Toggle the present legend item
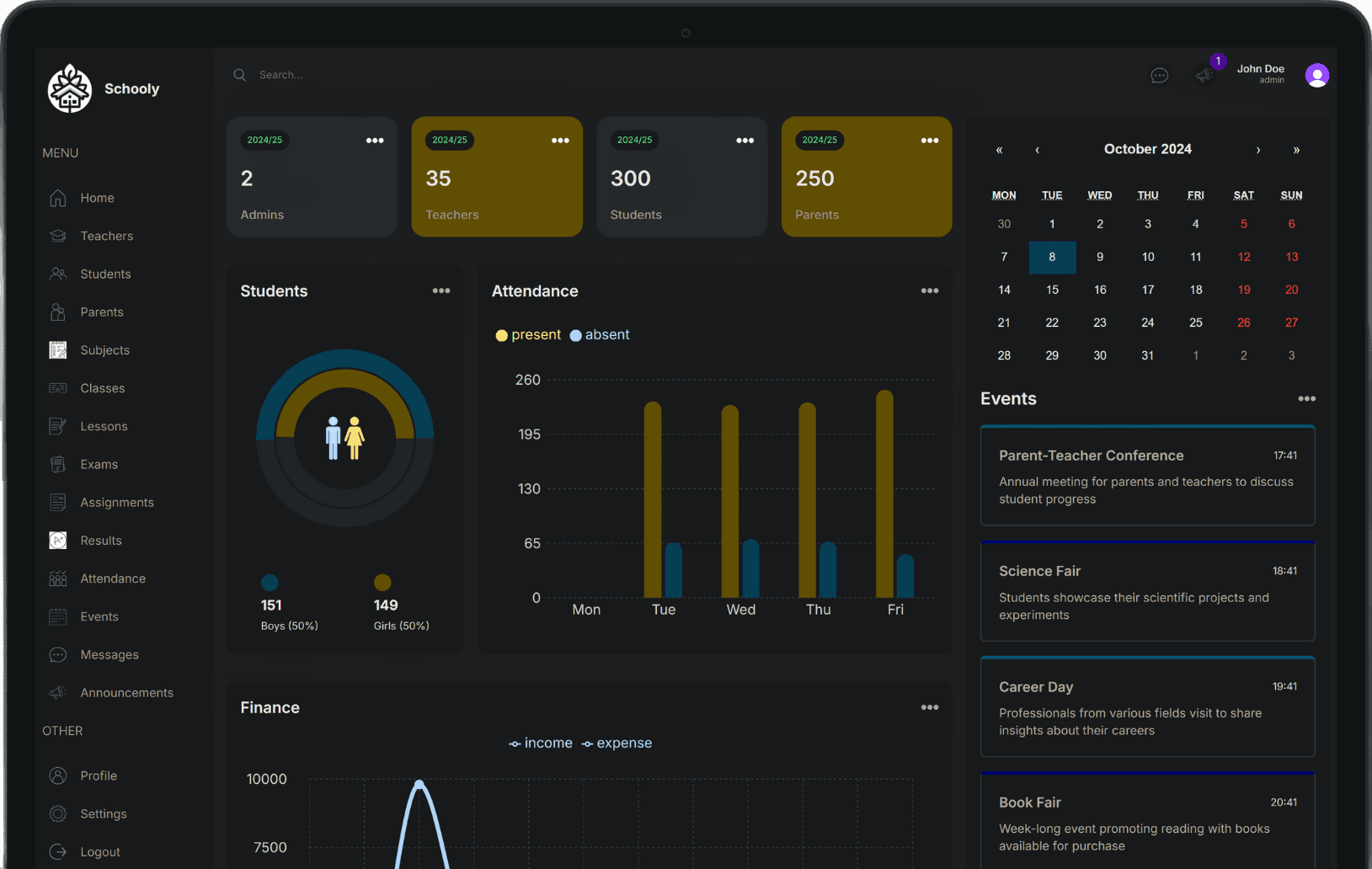 tap(528, 335)
